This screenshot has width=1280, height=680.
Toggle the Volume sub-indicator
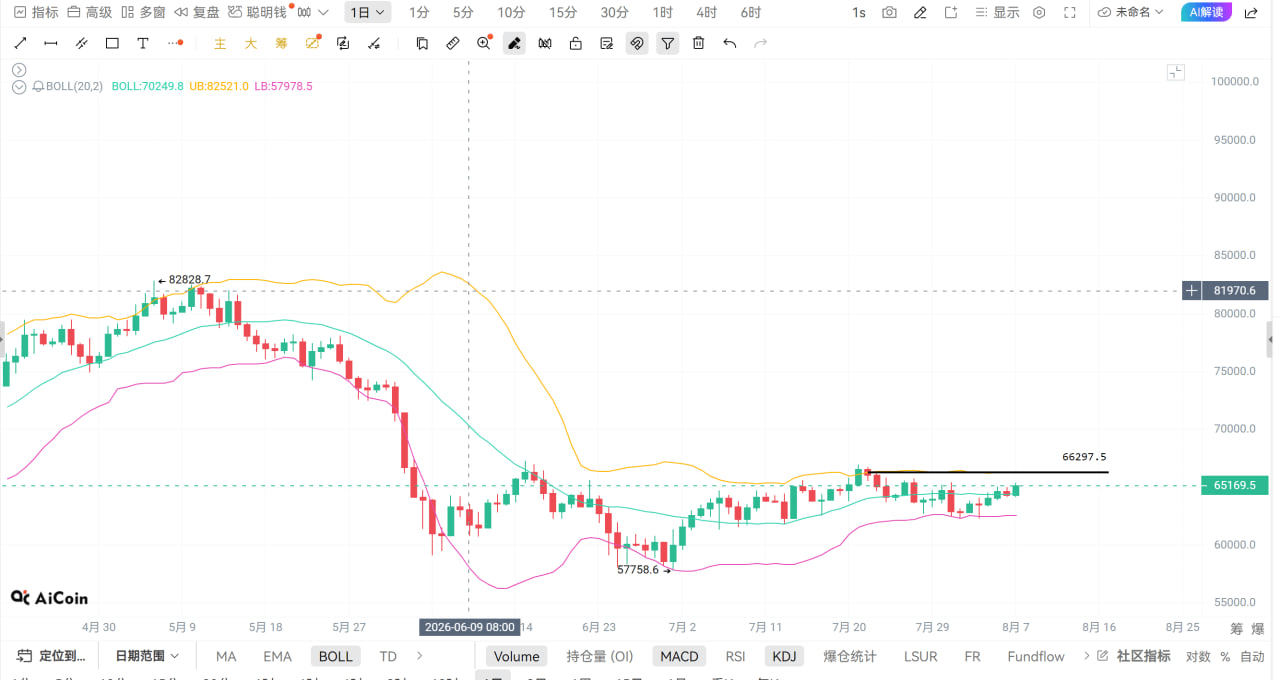[516, 656]
